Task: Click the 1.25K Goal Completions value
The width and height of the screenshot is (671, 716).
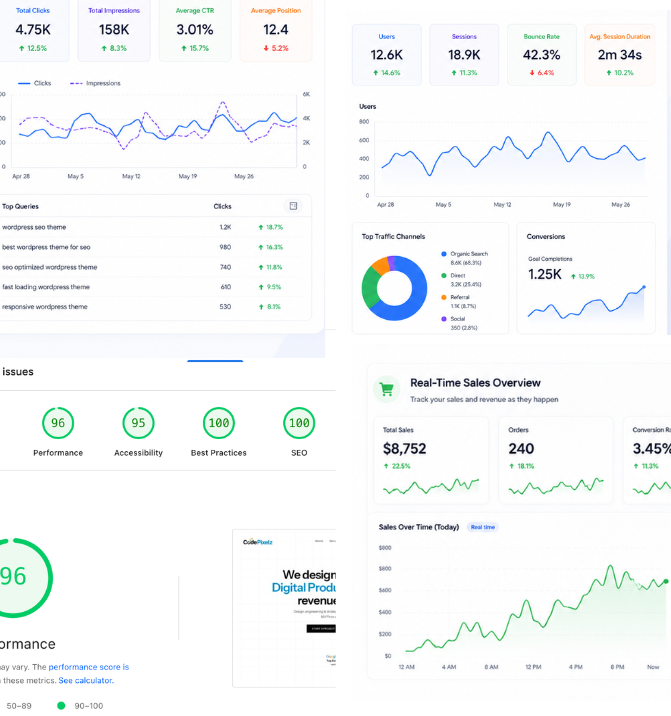Action: tap(544, 274)
